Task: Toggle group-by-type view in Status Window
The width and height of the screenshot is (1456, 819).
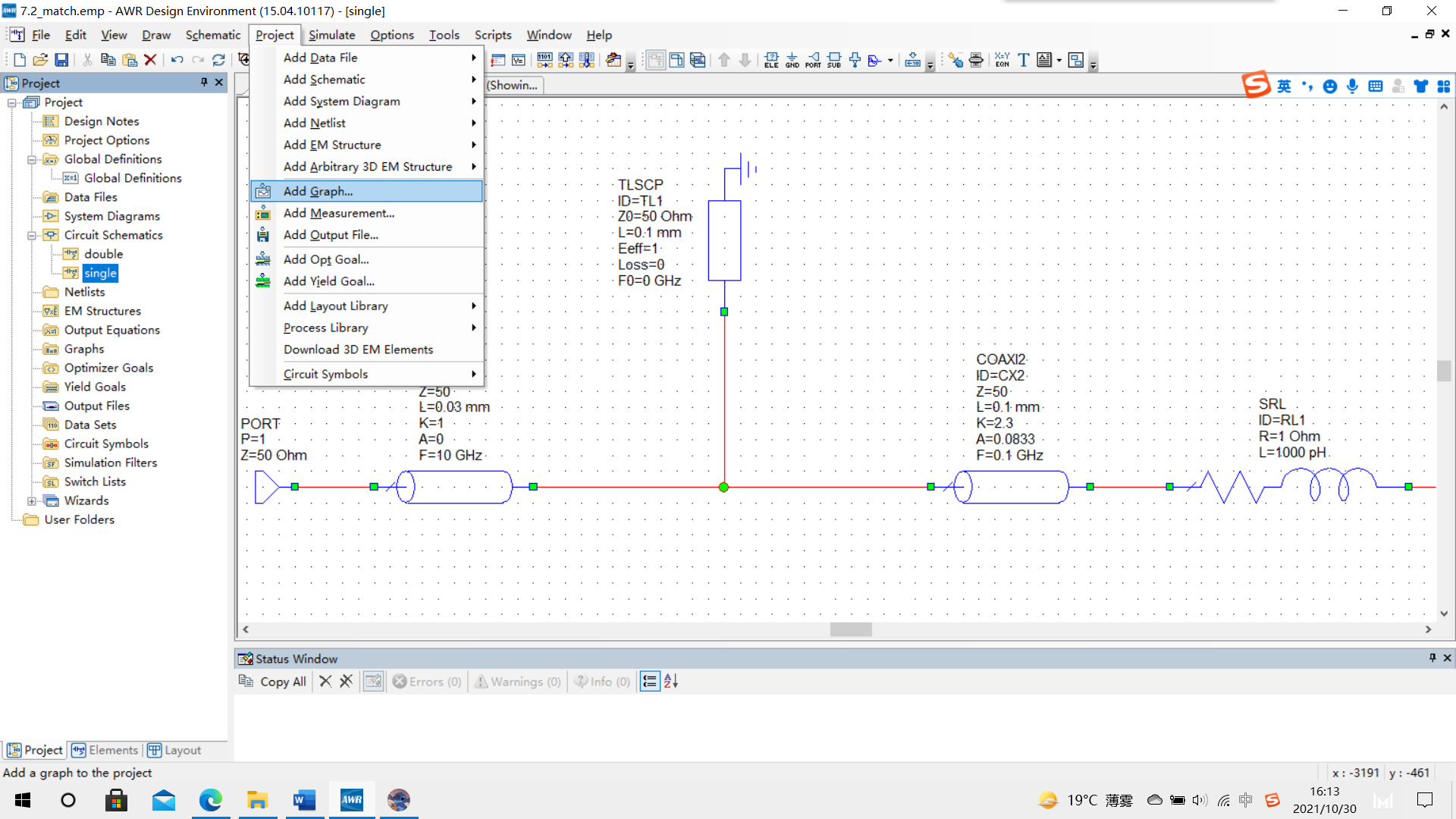Action: (650, 682)
